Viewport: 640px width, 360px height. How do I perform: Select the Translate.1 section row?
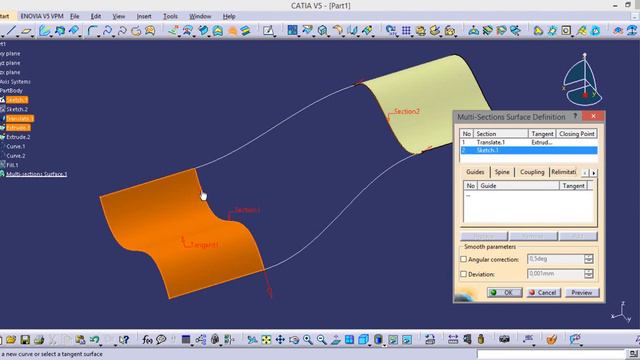(529, 142)
